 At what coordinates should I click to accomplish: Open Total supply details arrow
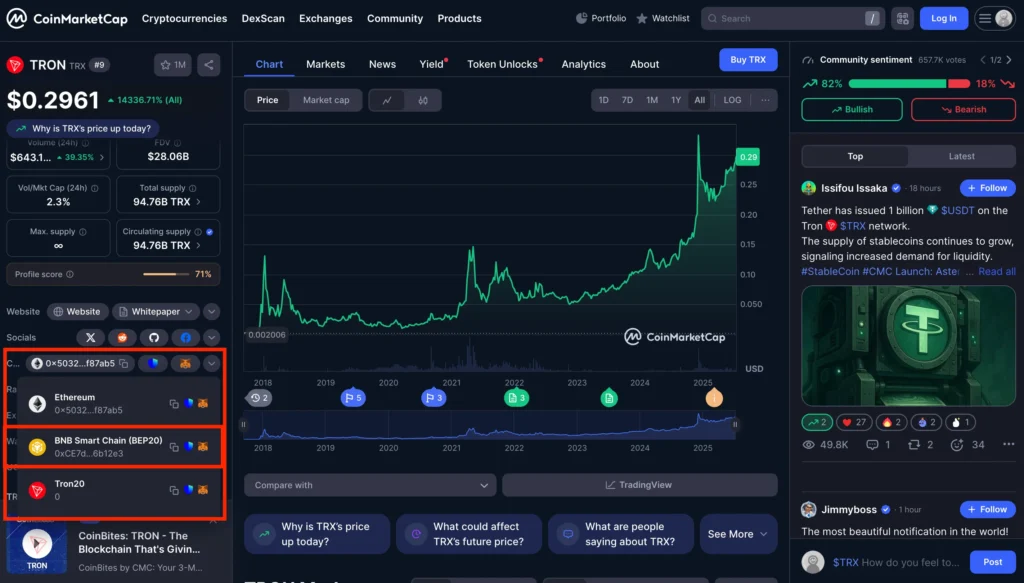coord(199,202)
